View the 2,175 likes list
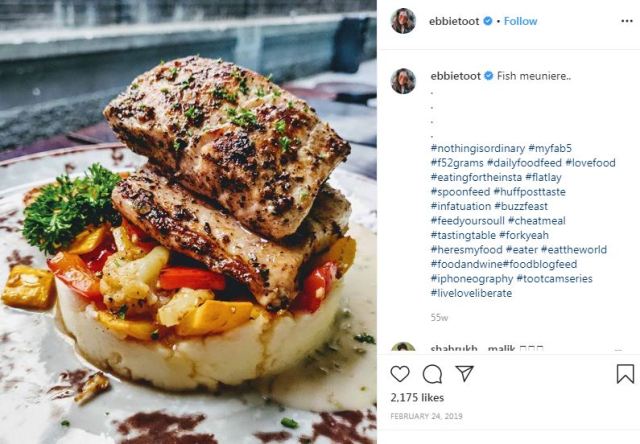Viewport: 640px width, 444px height. (417, 397)
